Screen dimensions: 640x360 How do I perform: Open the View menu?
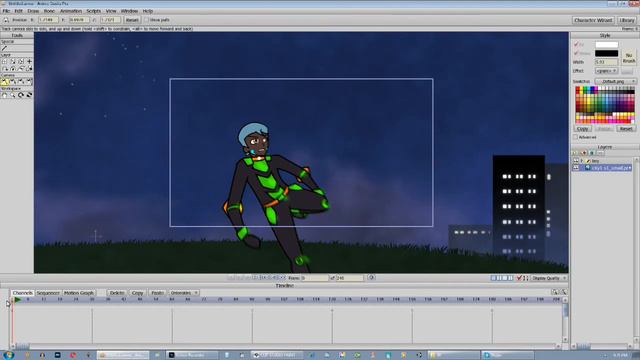pyautogui.click(x=111, y=11)
